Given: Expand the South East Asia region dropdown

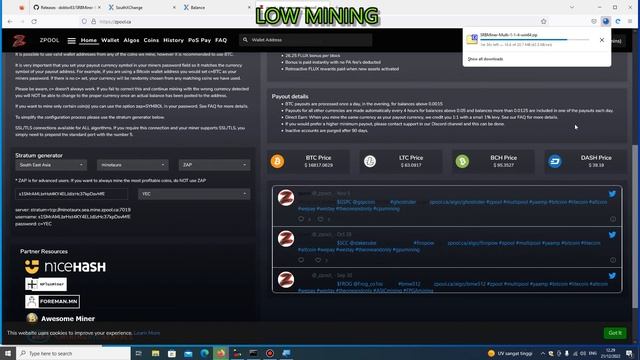Looking at the screenshot, I should click(x=51, y=165).
